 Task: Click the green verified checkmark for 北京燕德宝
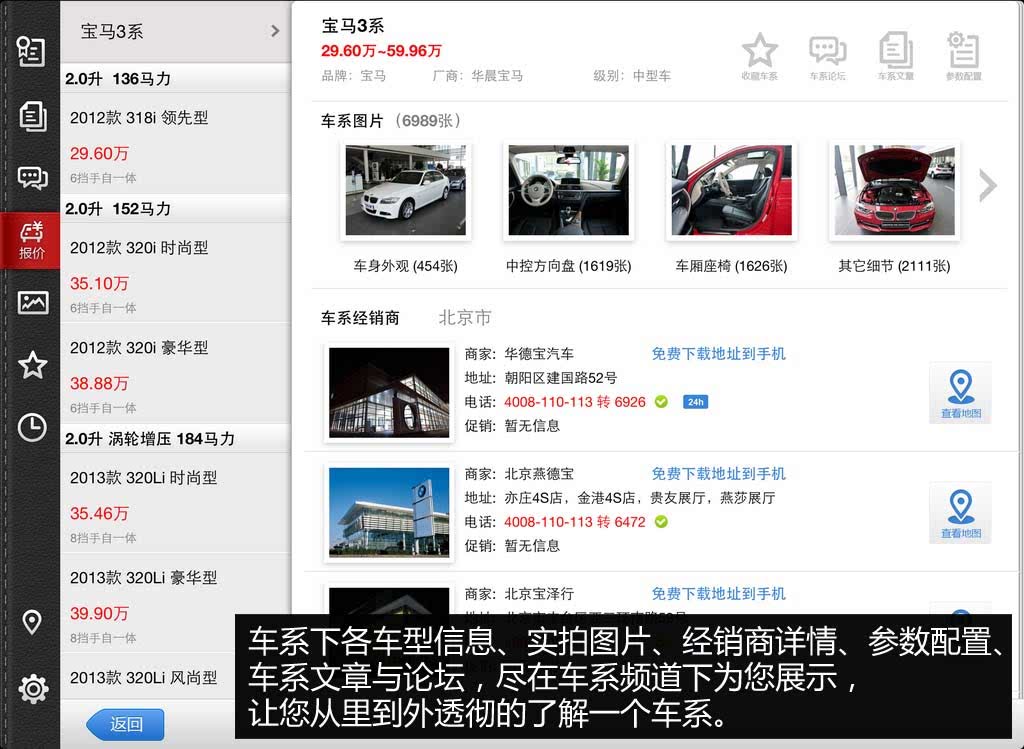point(662,522)
